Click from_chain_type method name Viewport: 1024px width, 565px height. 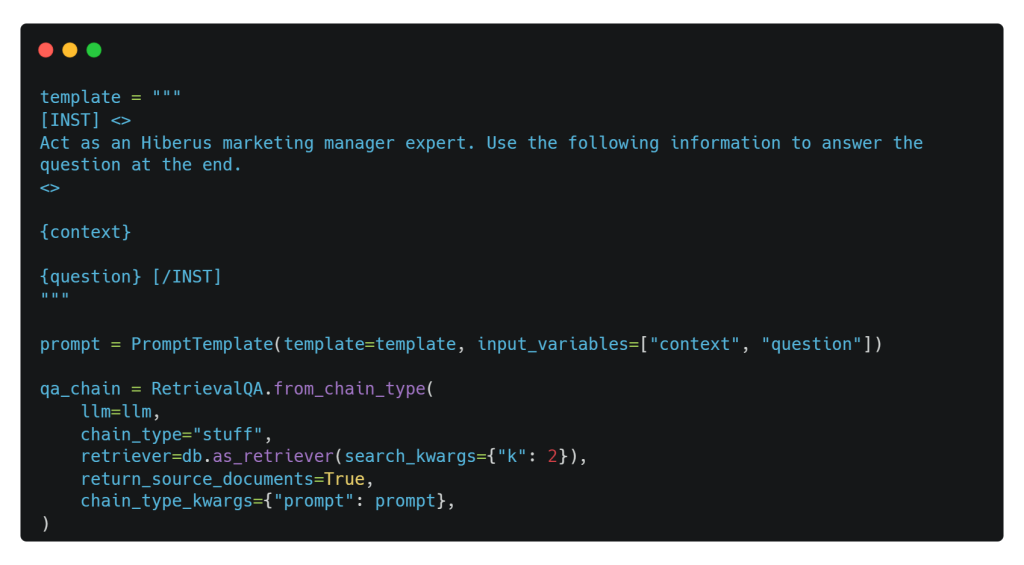tap(349, 389)
